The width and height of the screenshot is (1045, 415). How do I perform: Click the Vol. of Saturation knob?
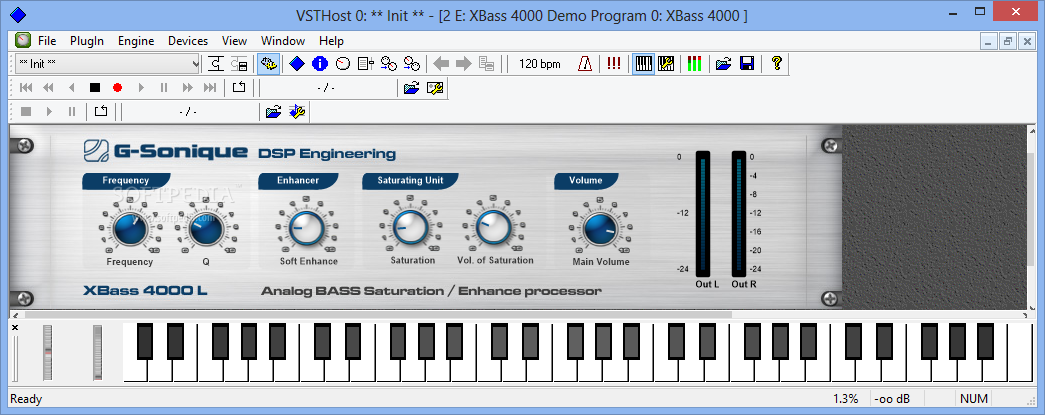point(494,227)
